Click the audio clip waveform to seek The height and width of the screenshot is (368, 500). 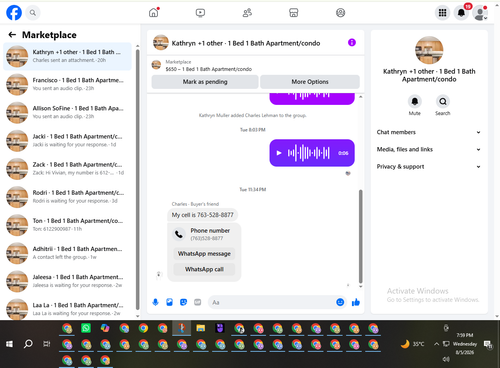(x=309, y=153)
